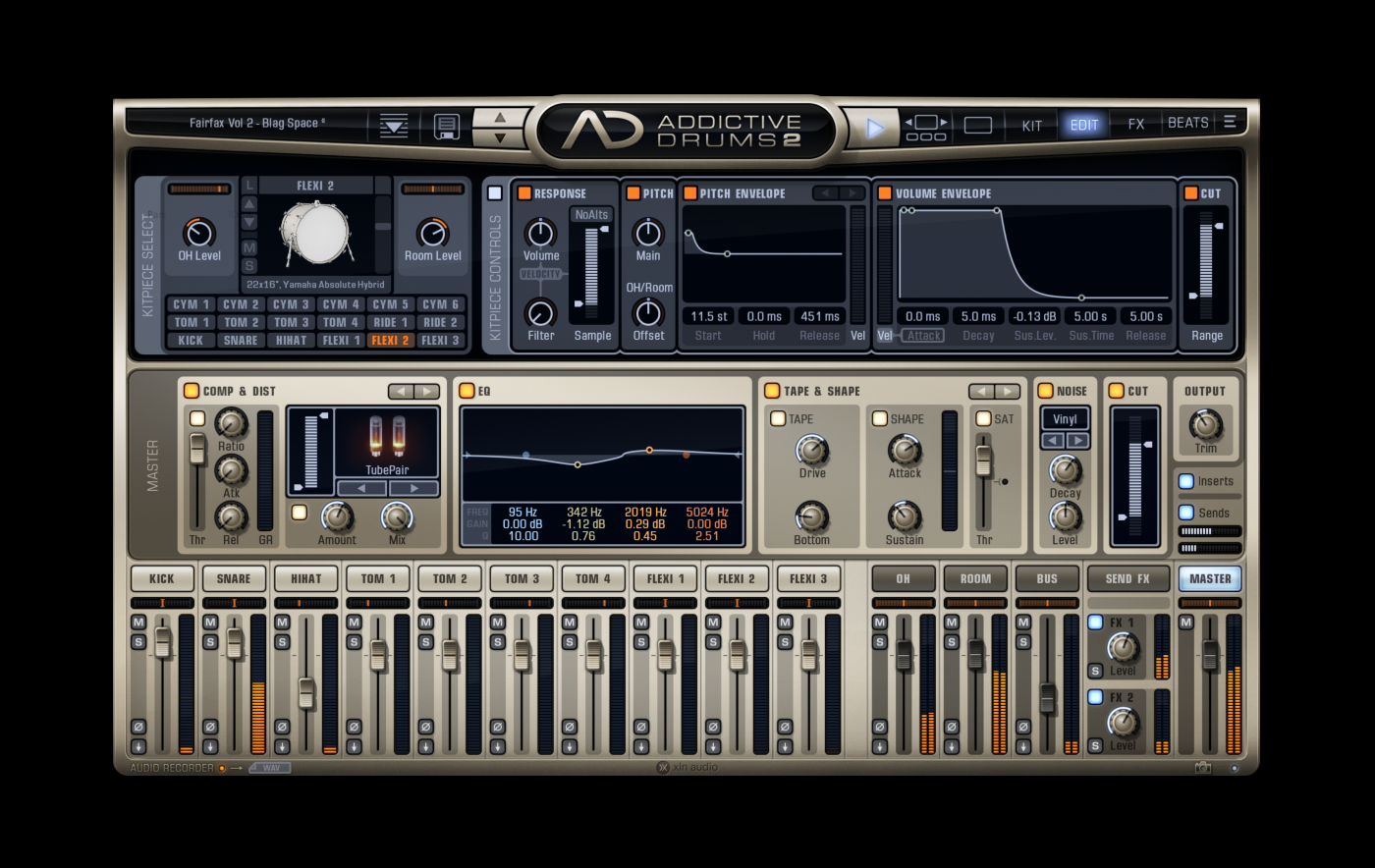Toggle the kitpiece CUT section
The width and height of the screenshot is (1375, 868).
pos(1191,193)
